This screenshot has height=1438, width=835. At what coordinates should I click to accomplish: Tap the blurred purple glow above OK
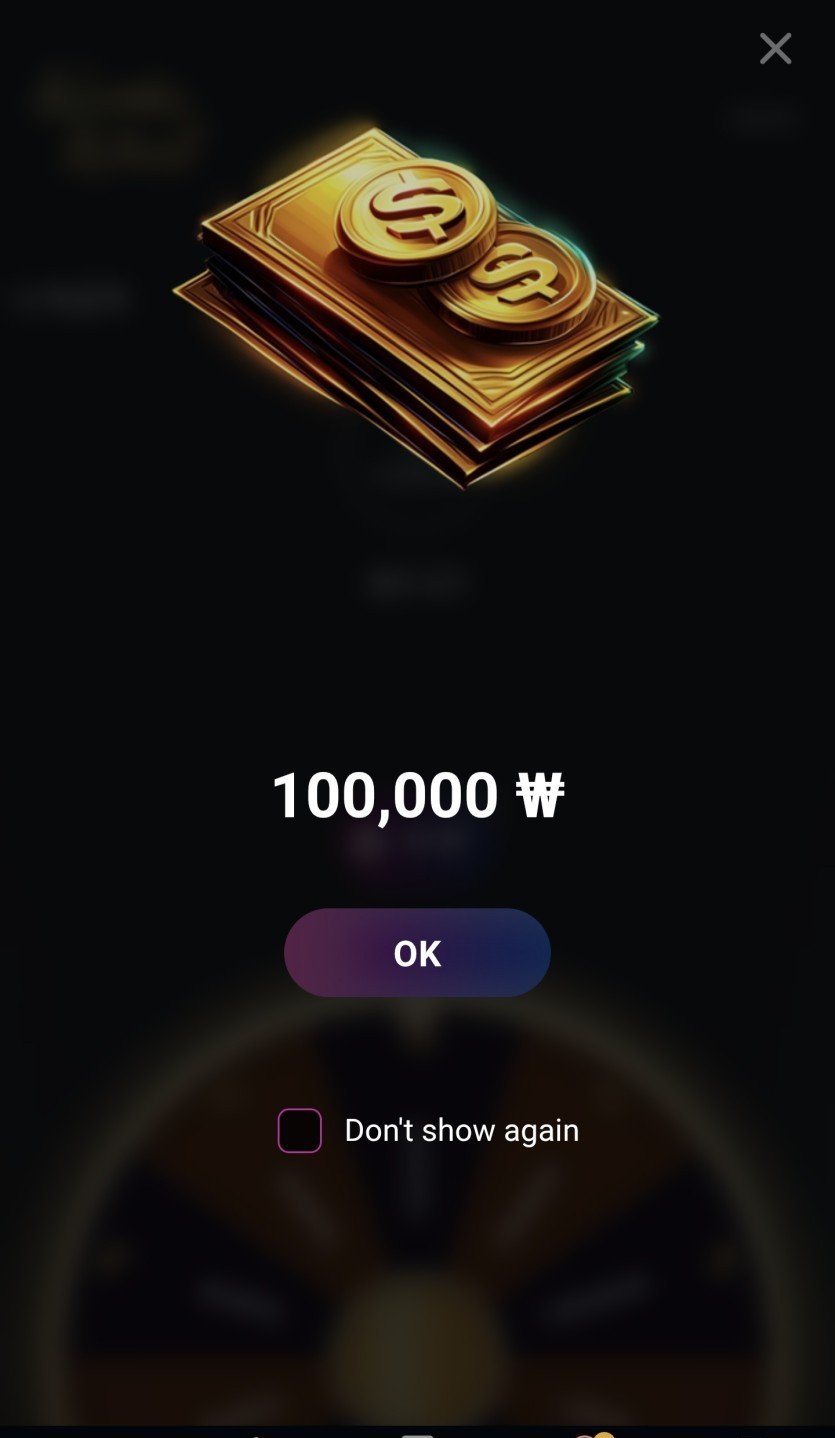pyautogui.click(x=417, y=845)
